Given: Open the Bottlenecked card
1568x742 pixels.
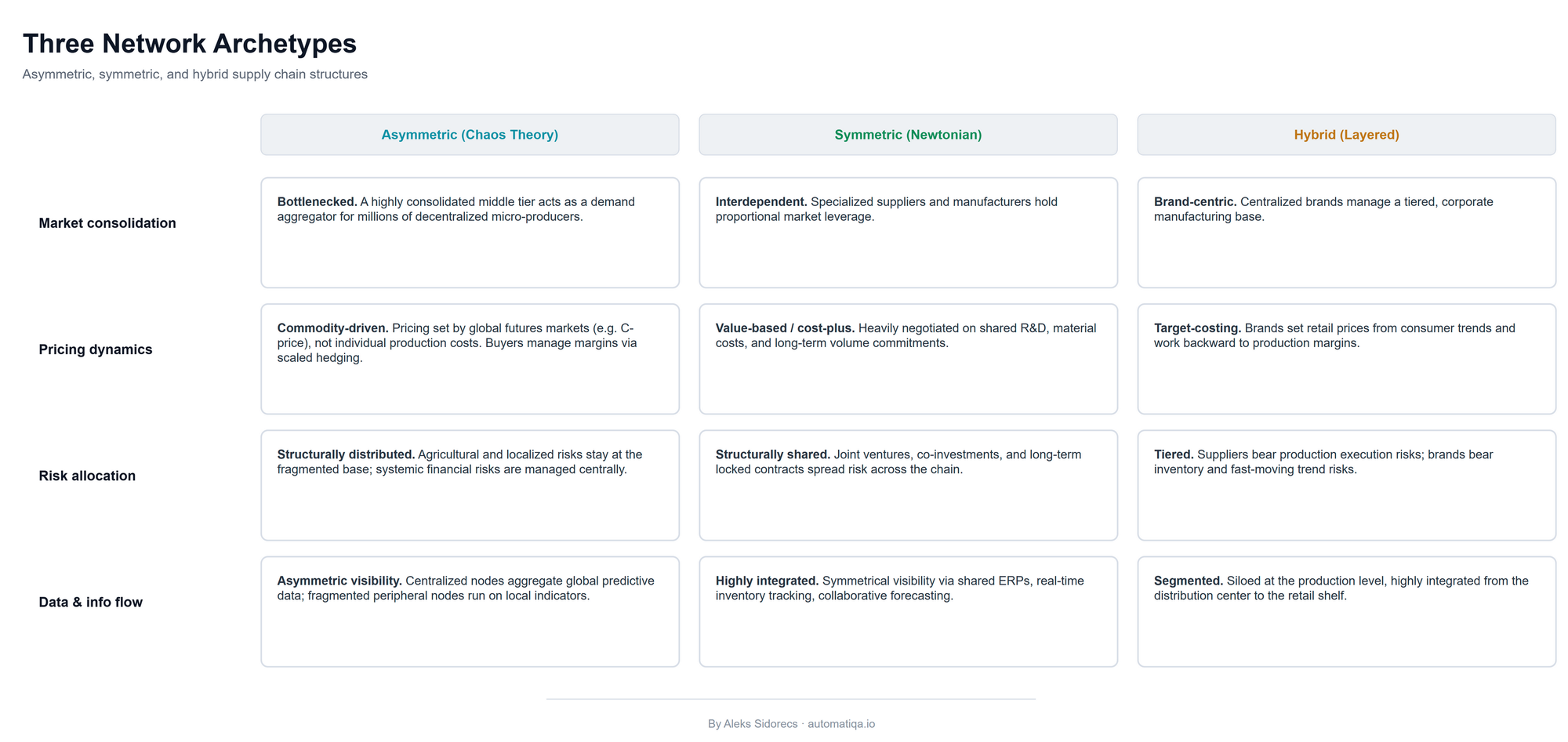Looking at the screenshot, I should click(x=470, y=233).
